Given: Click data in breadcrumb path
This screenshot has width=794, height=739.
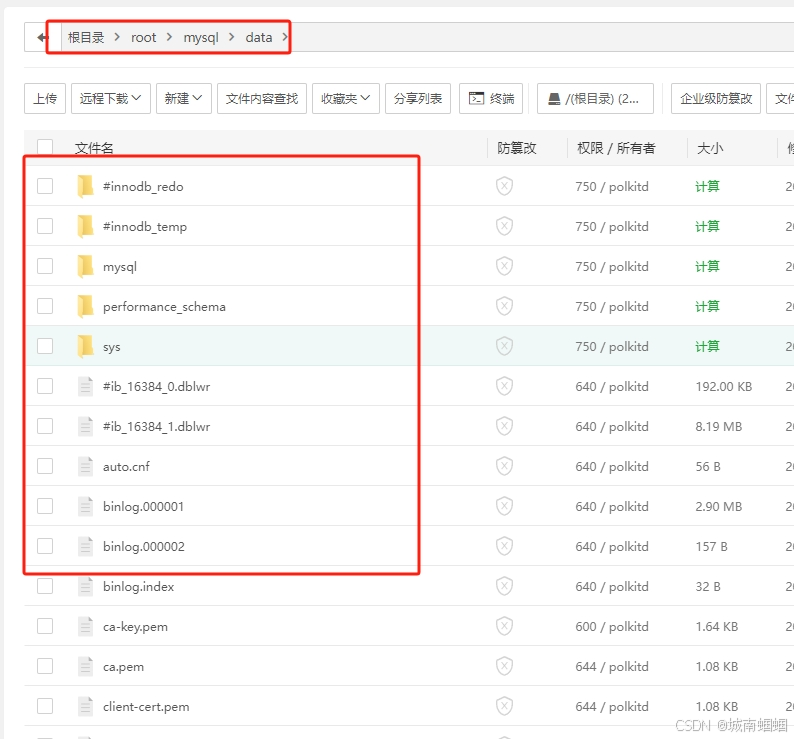Looking at the screenshot, I should point(259,37).
